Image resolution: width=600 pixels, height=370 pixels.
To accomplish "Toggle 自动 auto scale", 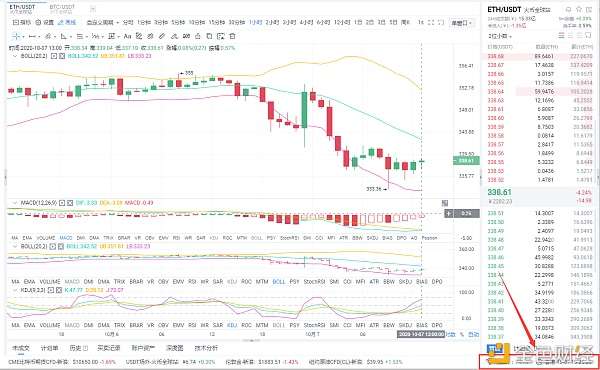I will click(x=474, y=334).
